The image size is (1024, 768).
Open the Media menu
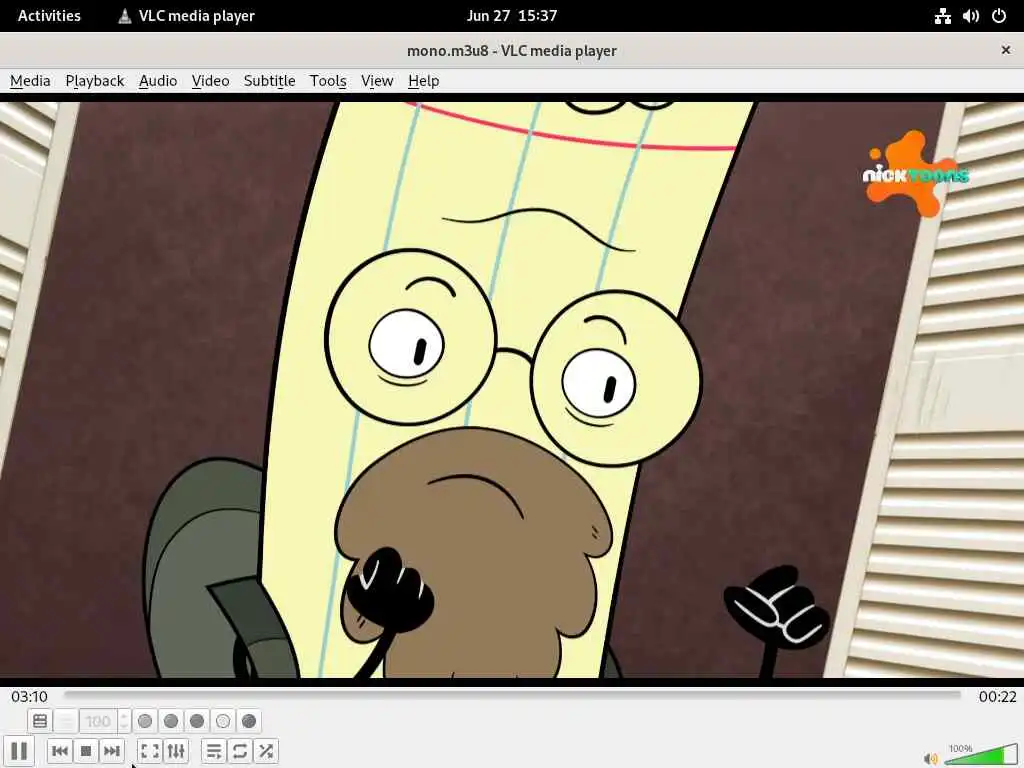(x=30, y=81)
